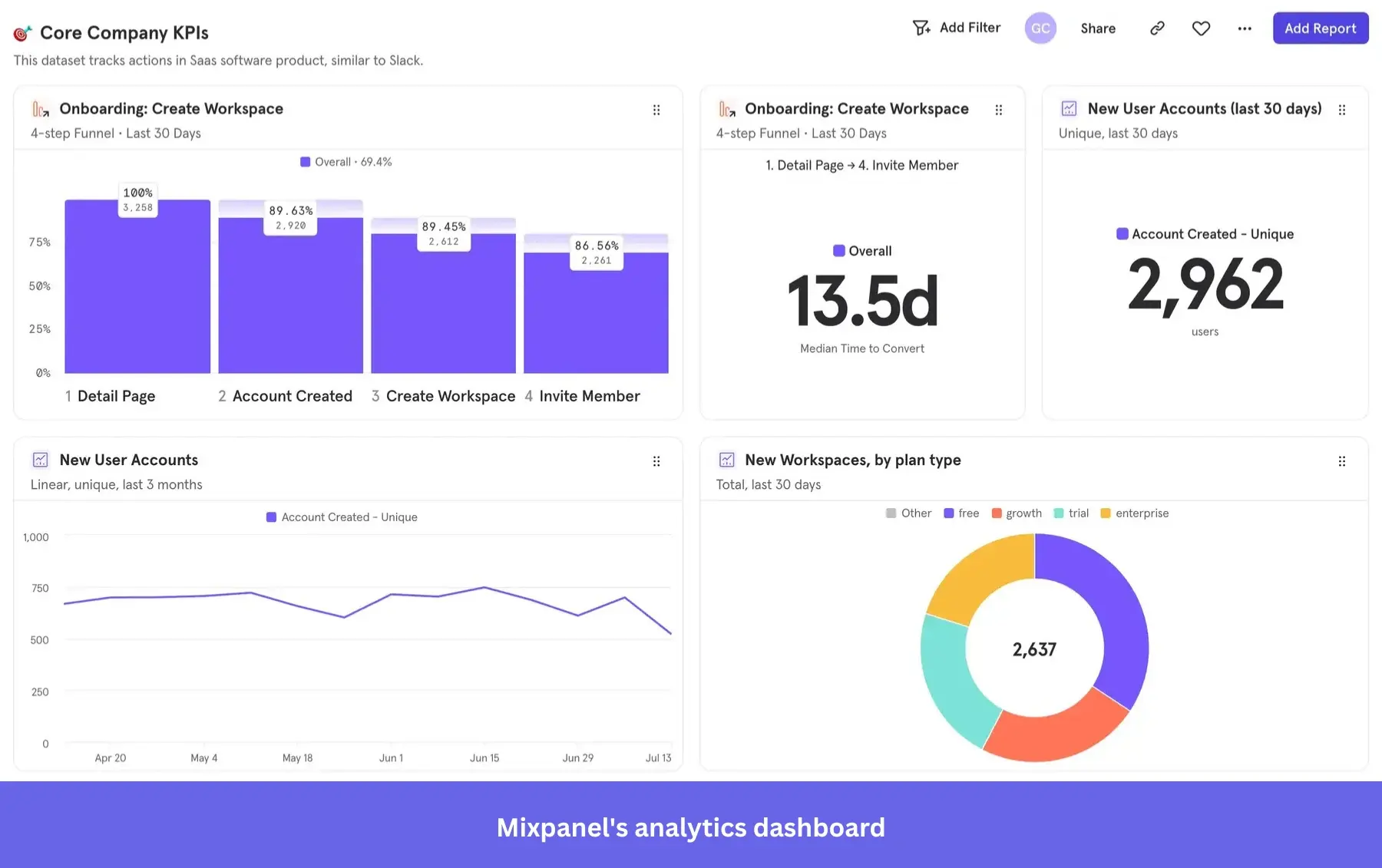
Task: Open the Onboarding: Create Workspace report title
Action: (x=171, y=108)
